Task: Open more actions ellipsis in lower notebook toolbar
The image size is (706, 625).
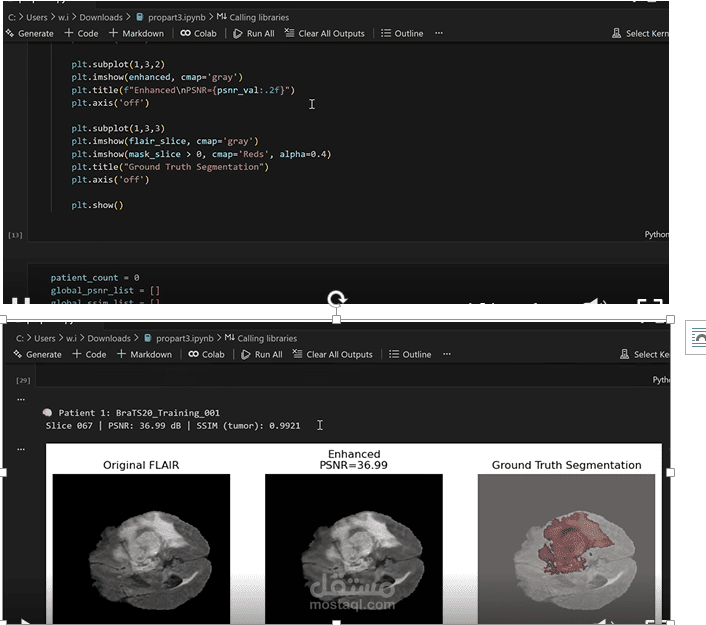Action: (x=447, y=354)
